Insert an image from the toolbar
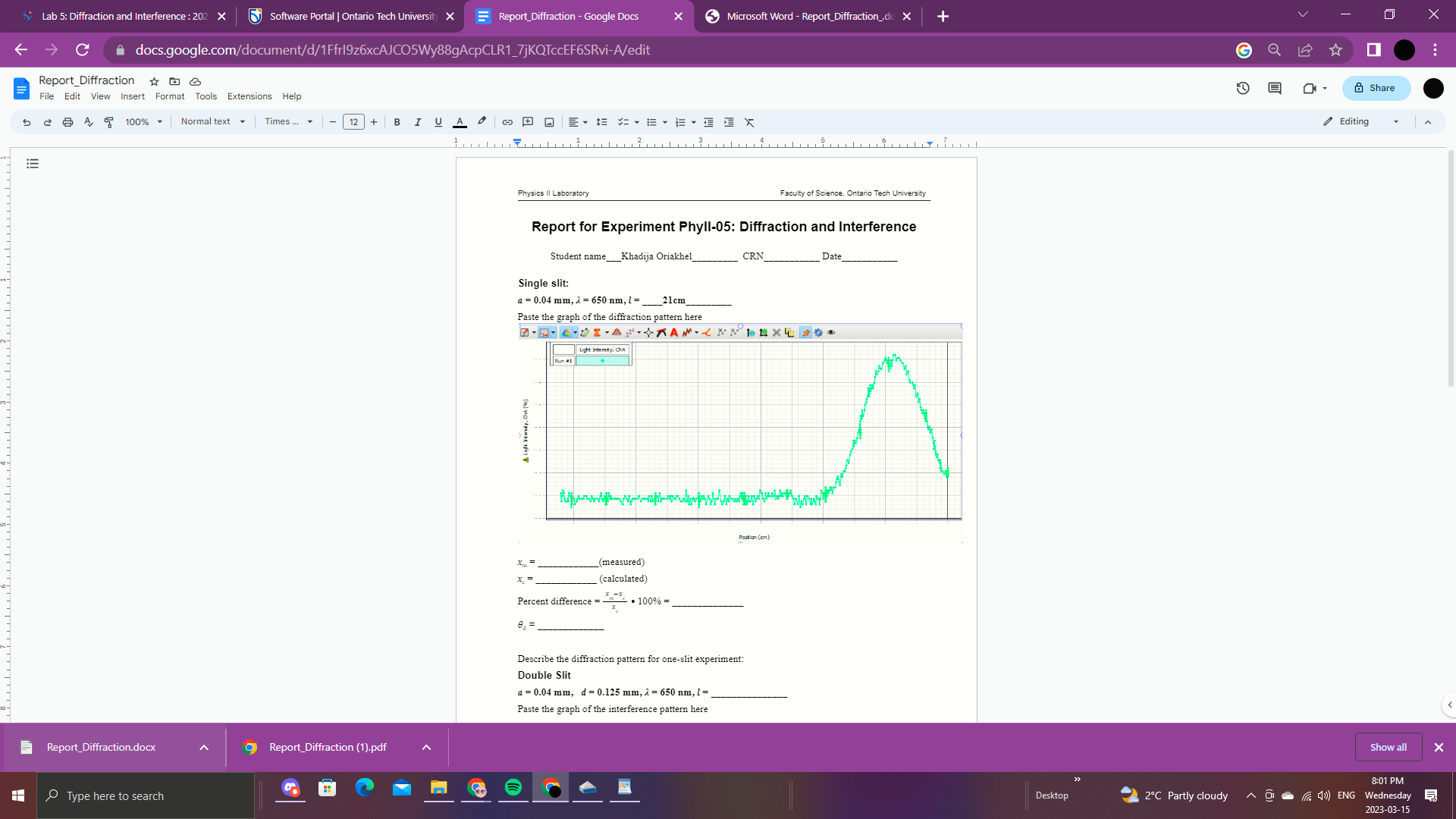Viewport: 1456px width, 819px height. 549,121
